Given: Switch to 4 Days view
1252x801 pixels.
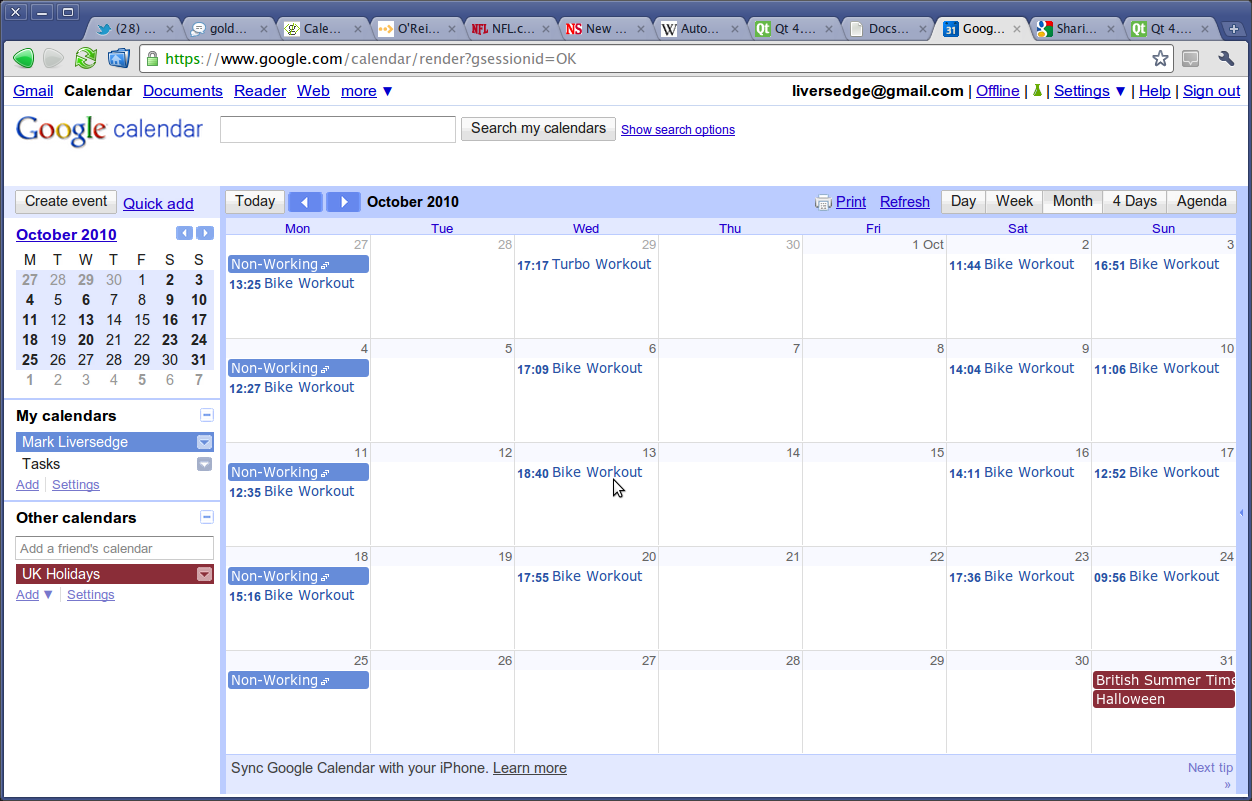Looking at the screenshot, I should tap(1135, 201).
